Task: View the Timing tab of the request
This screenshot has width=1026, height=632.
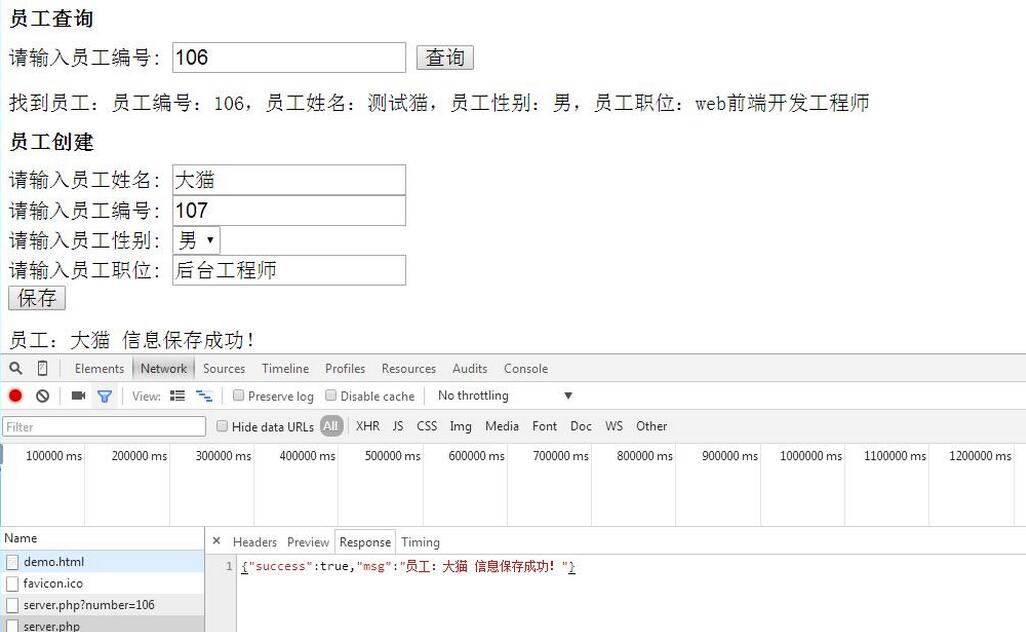Action: (x=420, y=542)
